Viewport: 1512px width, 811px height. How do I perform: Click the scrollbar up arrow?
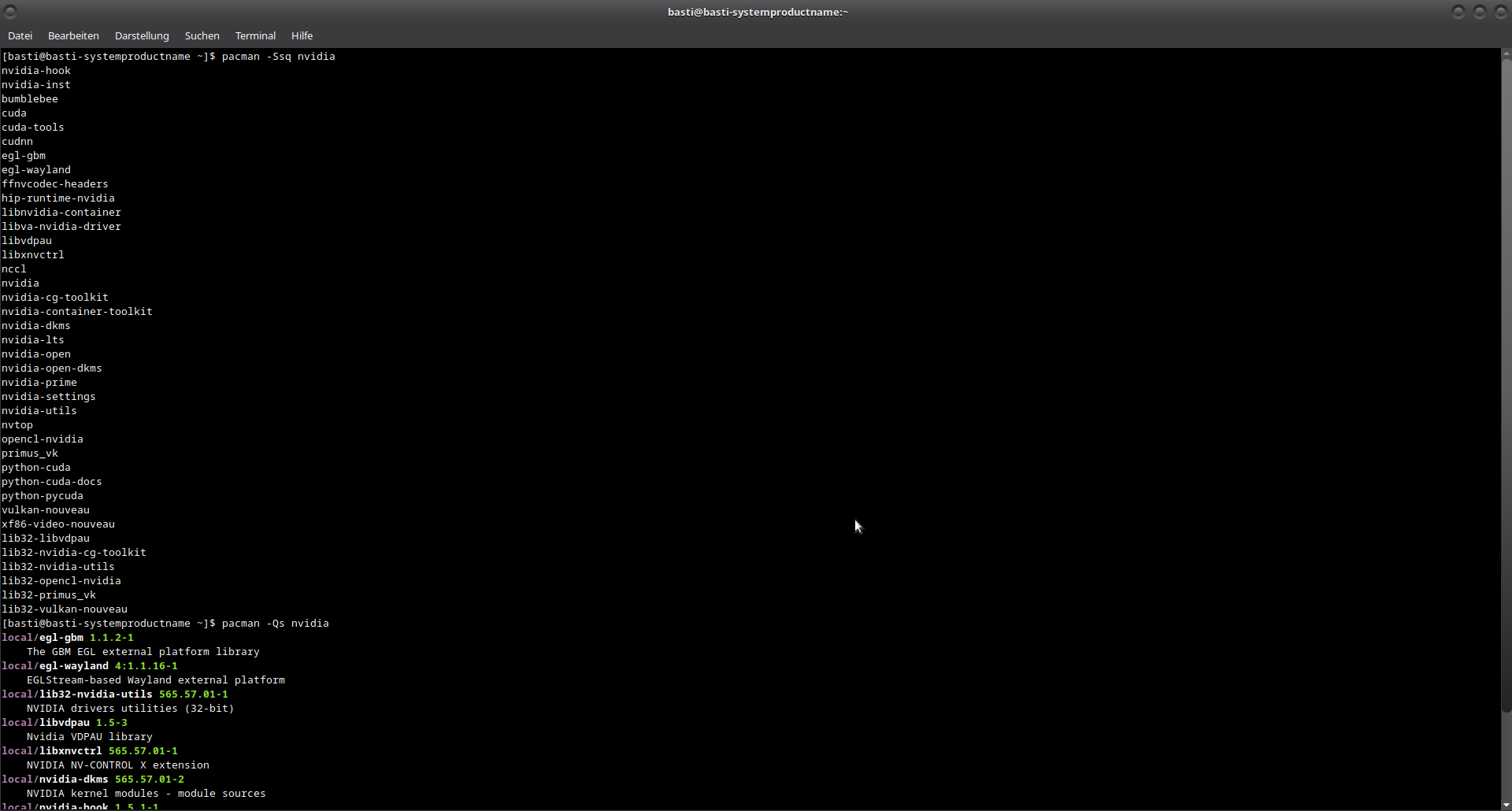click(1506, 54)
